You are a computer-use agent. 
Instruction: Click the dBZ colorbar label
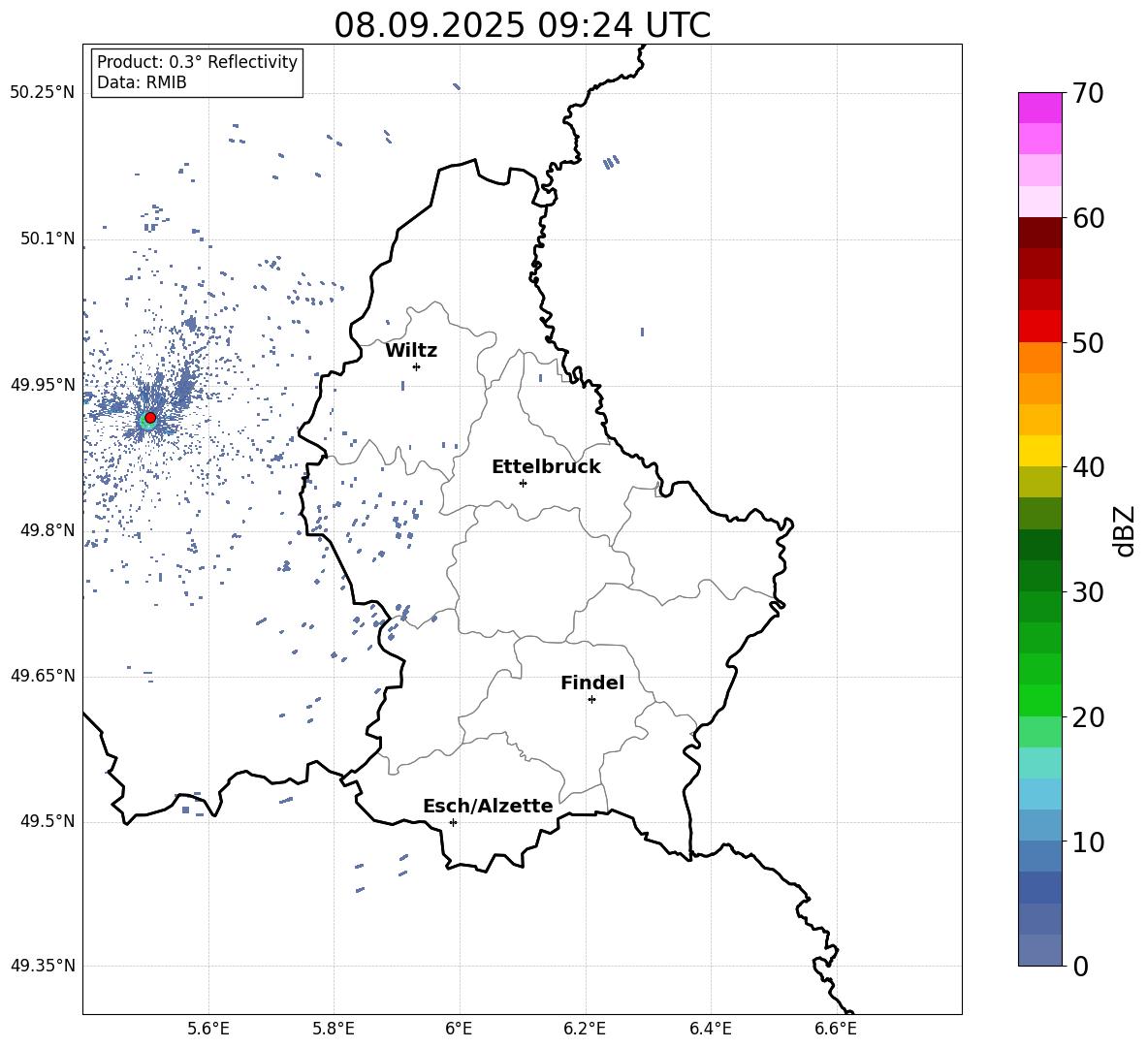[x=1126, y=530]
